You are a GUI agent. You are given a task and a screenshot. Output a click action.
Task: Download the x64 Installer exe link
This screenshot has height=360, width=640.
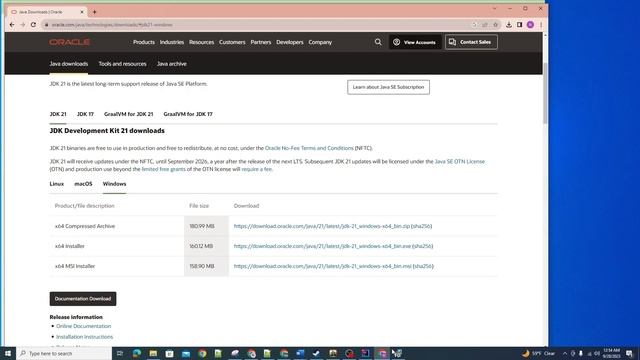[x=322, y=246]
